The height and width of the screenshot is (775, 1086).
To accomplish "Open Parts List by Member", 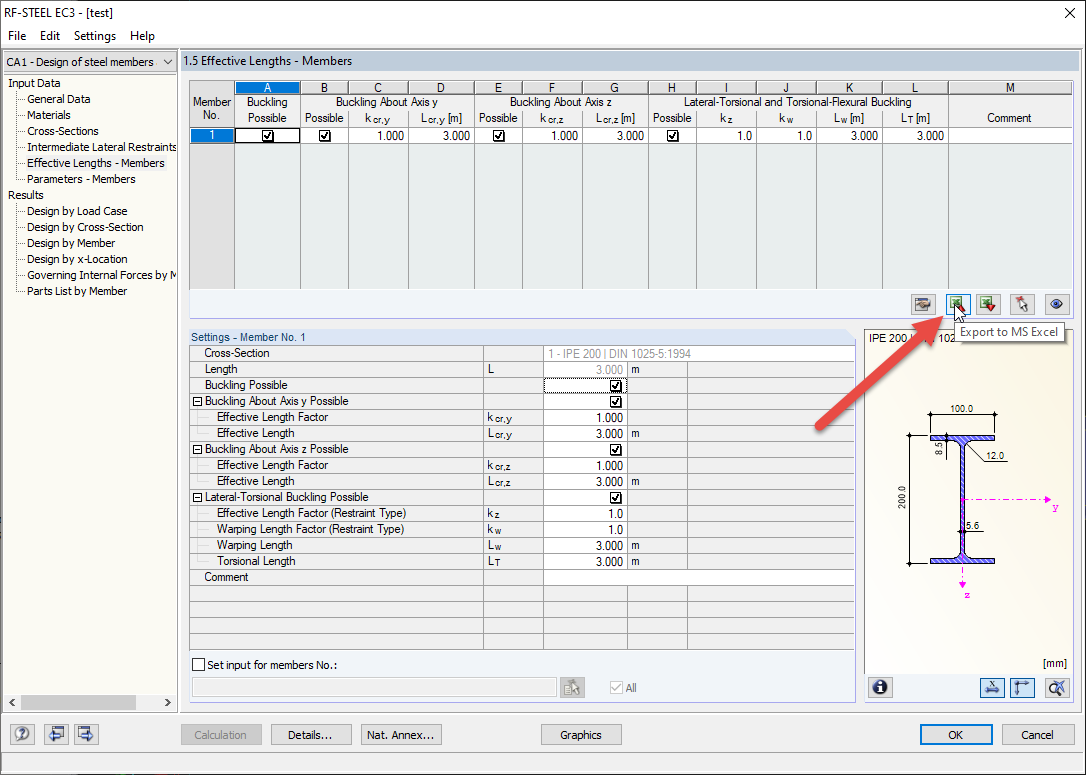I will (77, 291).
